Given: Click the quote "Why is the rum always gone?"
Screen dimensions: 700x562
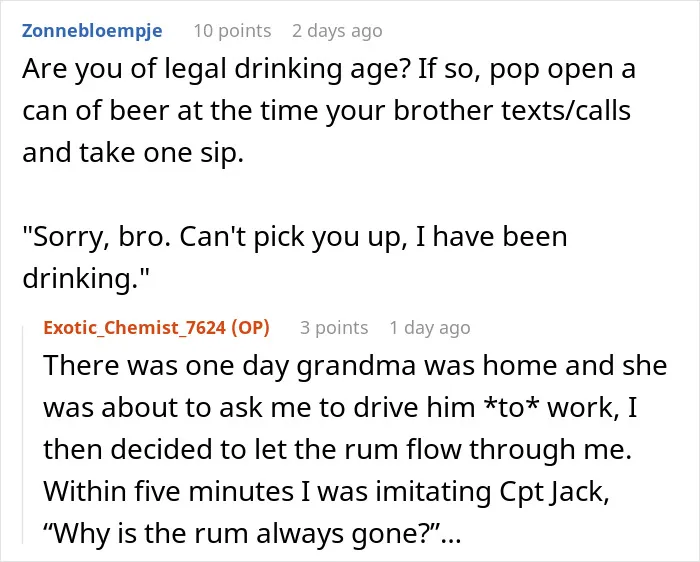Looking at the screenshot, I should 242,533.
